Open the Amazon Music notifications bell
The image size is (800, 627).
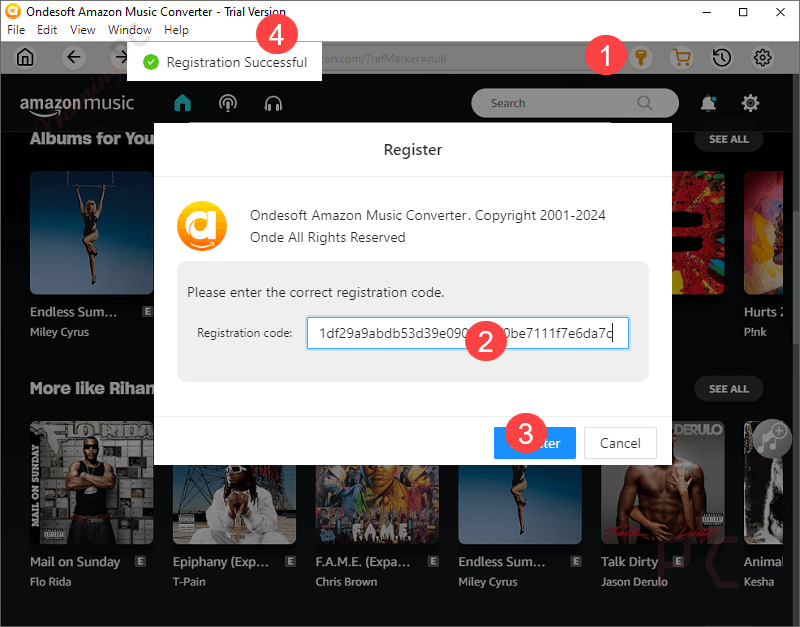pos(708,103)
